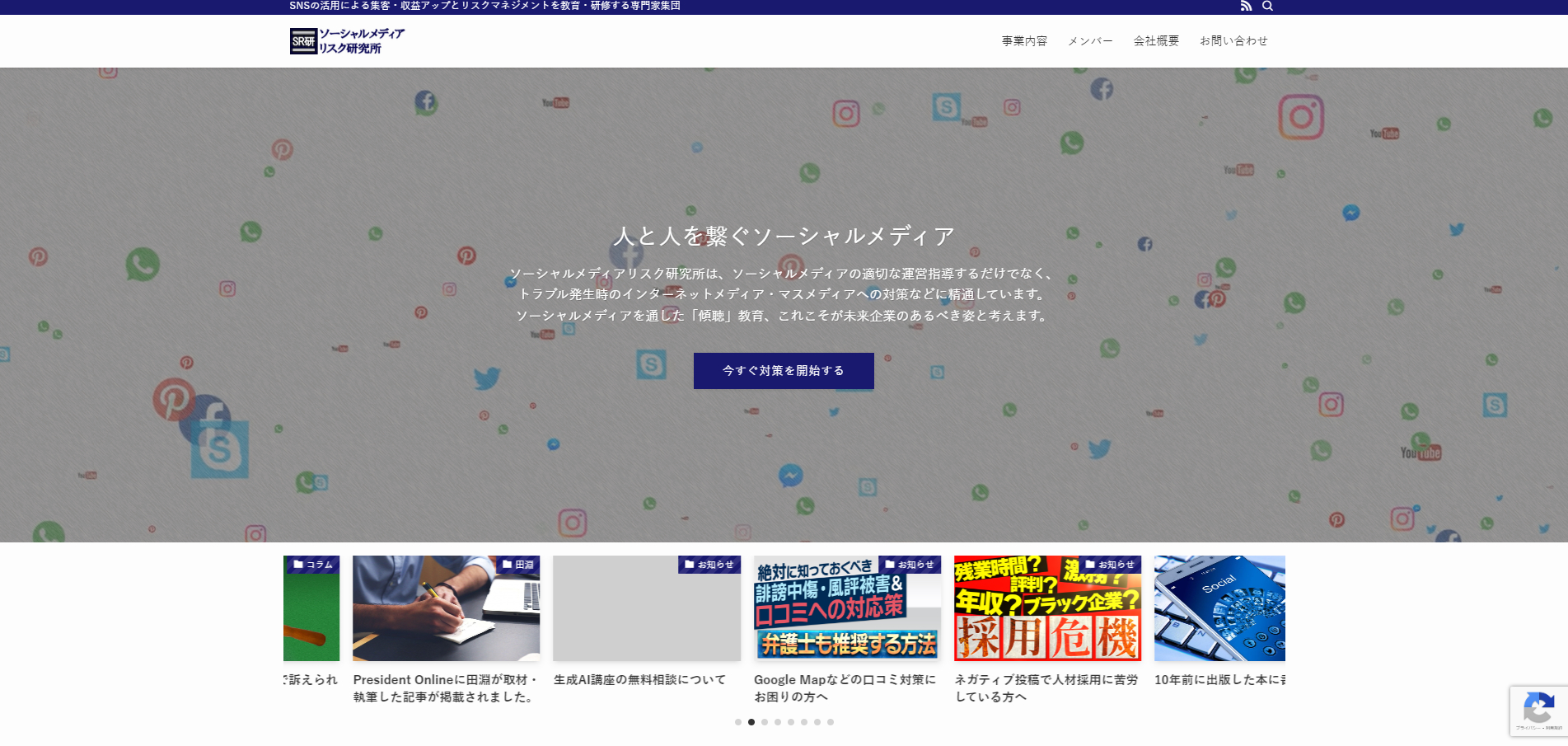This screenshot has height=746, width=1568.
Task: Click the reCAPTCHA badge
Action: tap(1538, 711)
